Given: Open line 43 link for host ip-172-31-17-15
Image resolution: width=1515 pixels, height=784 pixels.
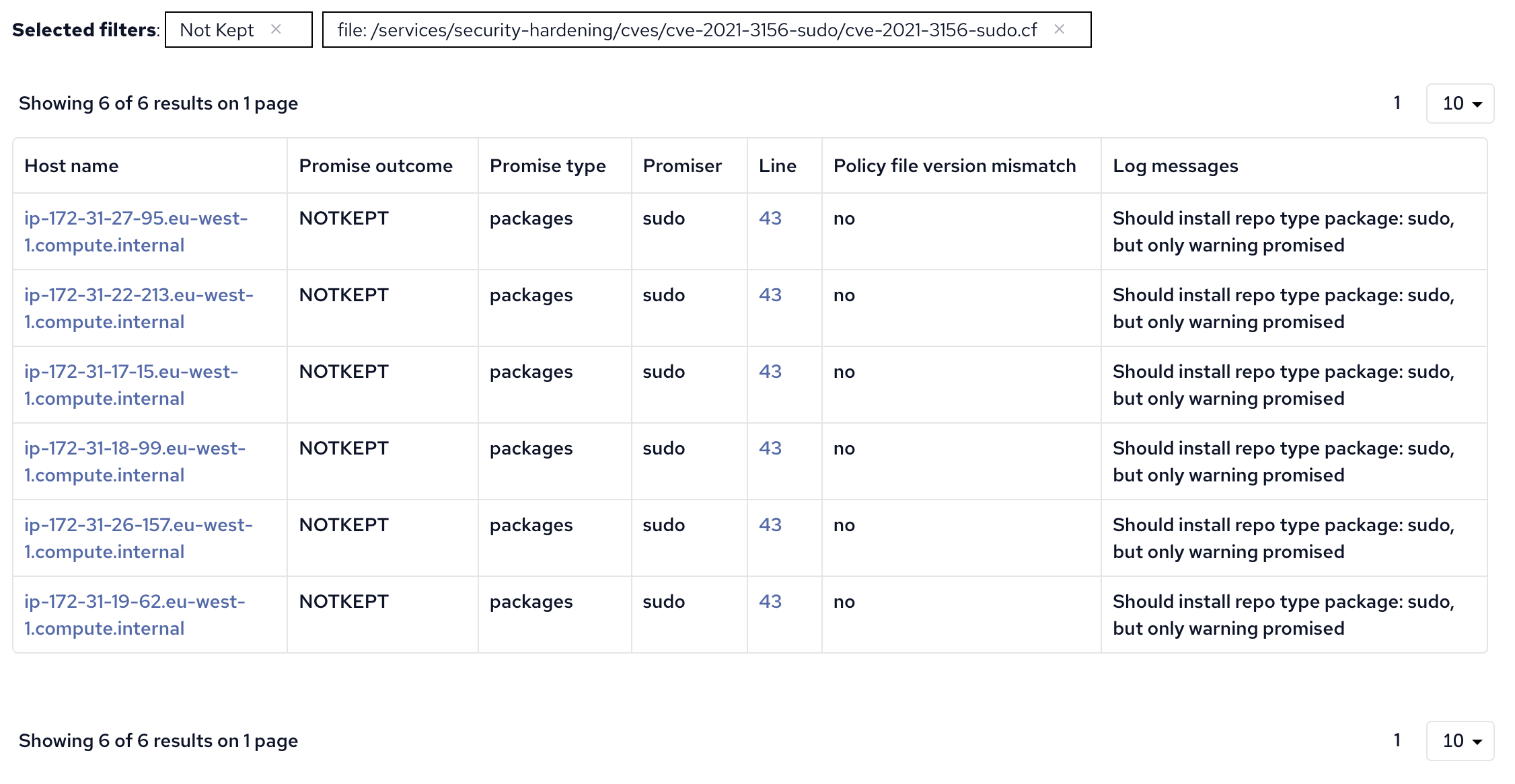Looking at the screenshot, I should pos(770,372).
